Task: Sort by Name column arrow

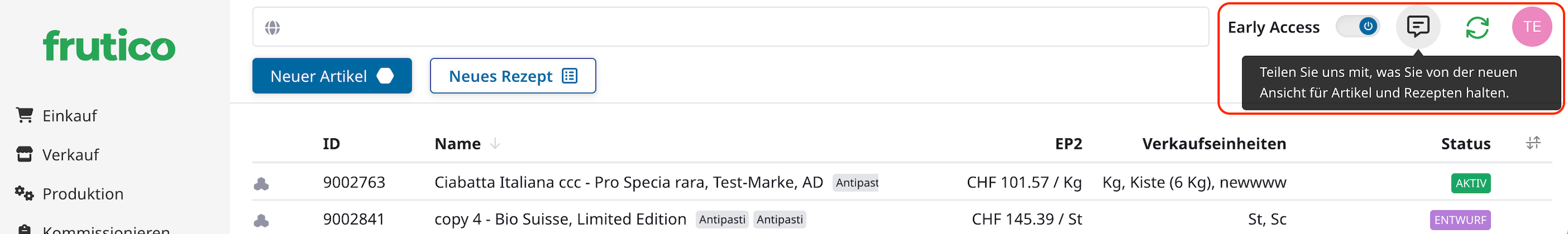Action: pos(495,143)
